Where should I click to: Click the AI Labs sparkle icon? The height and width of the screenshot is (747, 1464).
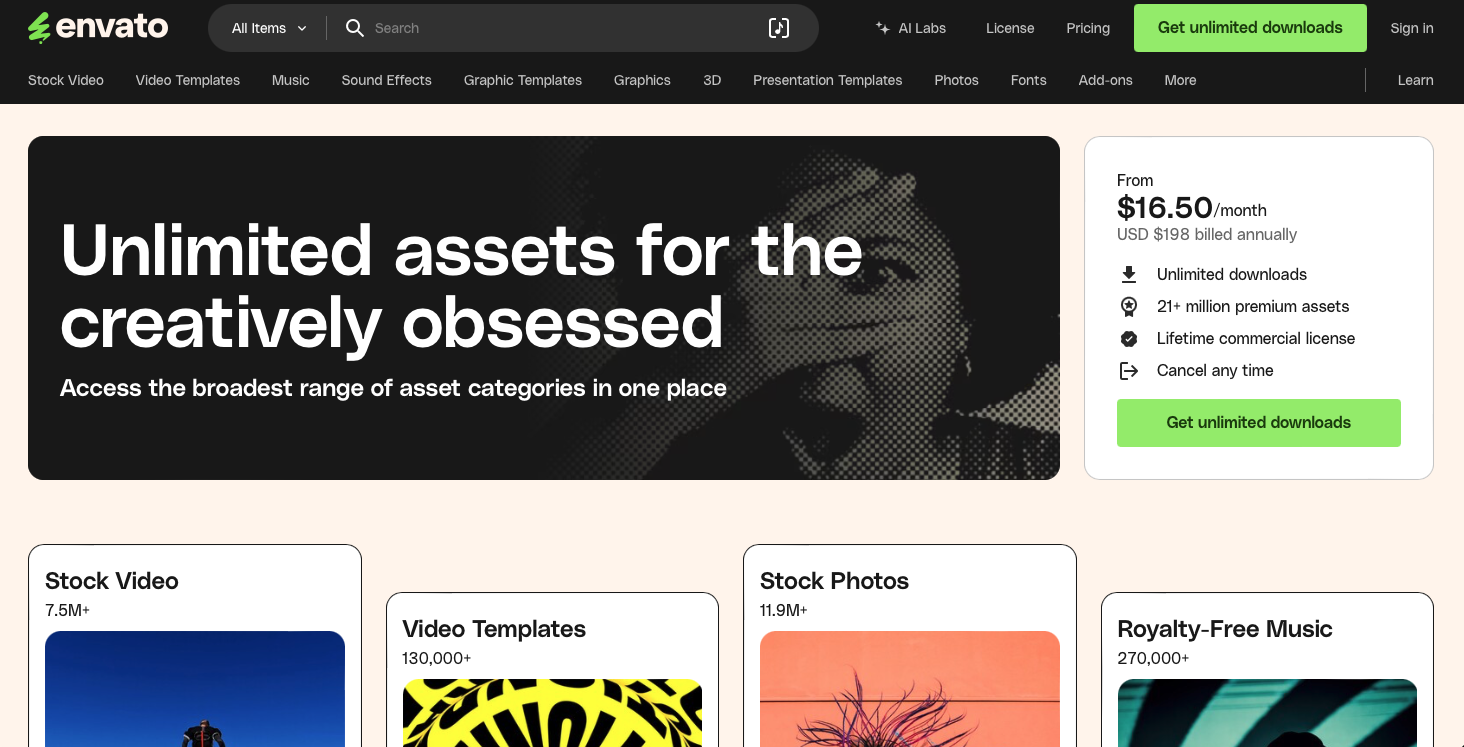[x=883, y=28]
